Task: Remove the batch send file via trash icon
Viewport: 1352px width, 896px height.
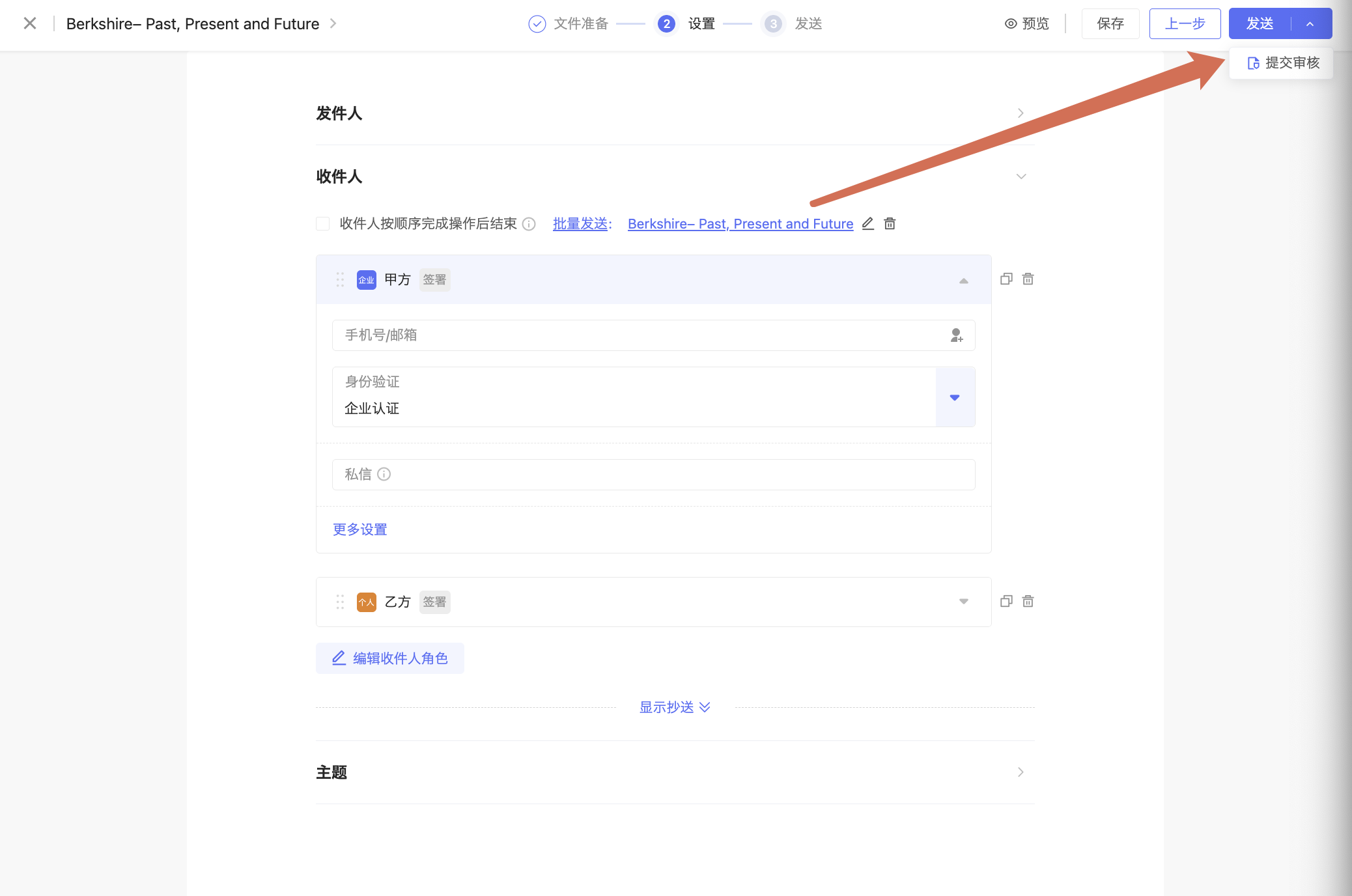Action: (x=890, y=224)
